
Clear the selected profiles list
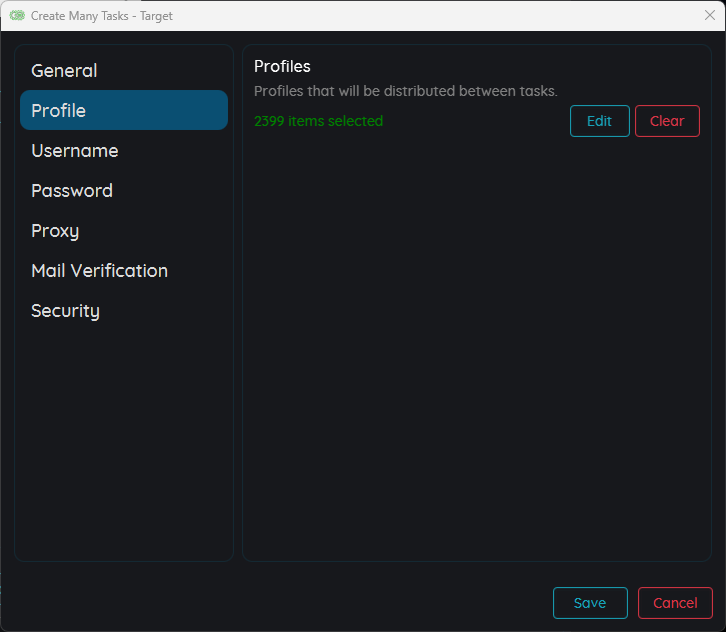click(667, 121)
